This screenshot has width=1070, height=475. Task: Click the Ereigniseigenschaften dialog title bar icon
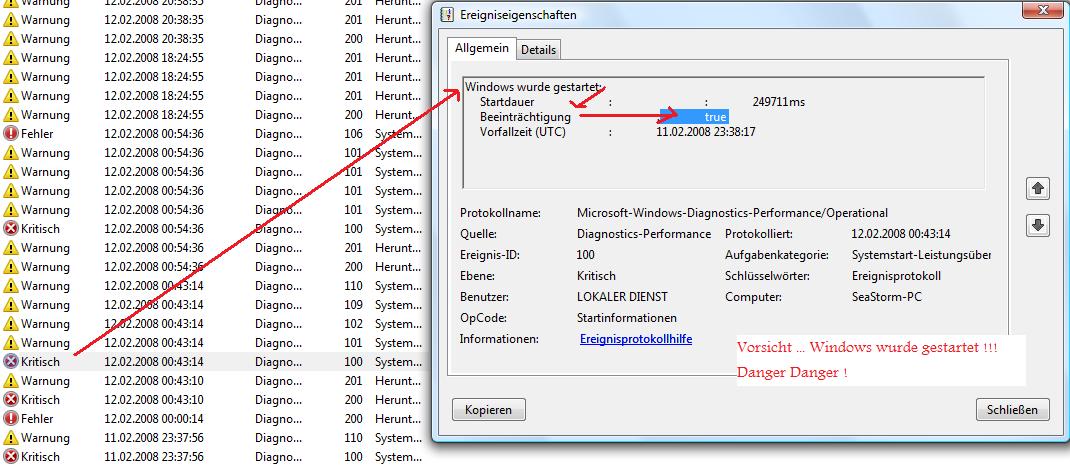click(447, 14)
